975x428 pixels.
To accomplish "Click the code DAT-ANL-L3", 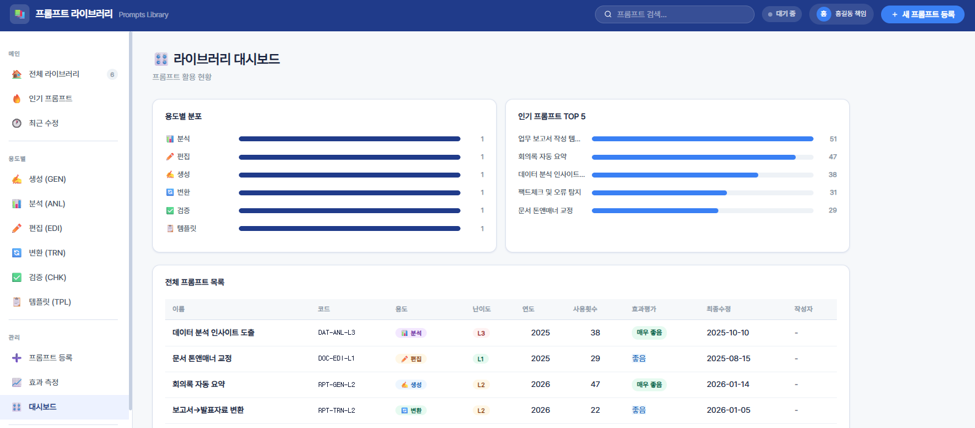I will click(x=336, y=333).
